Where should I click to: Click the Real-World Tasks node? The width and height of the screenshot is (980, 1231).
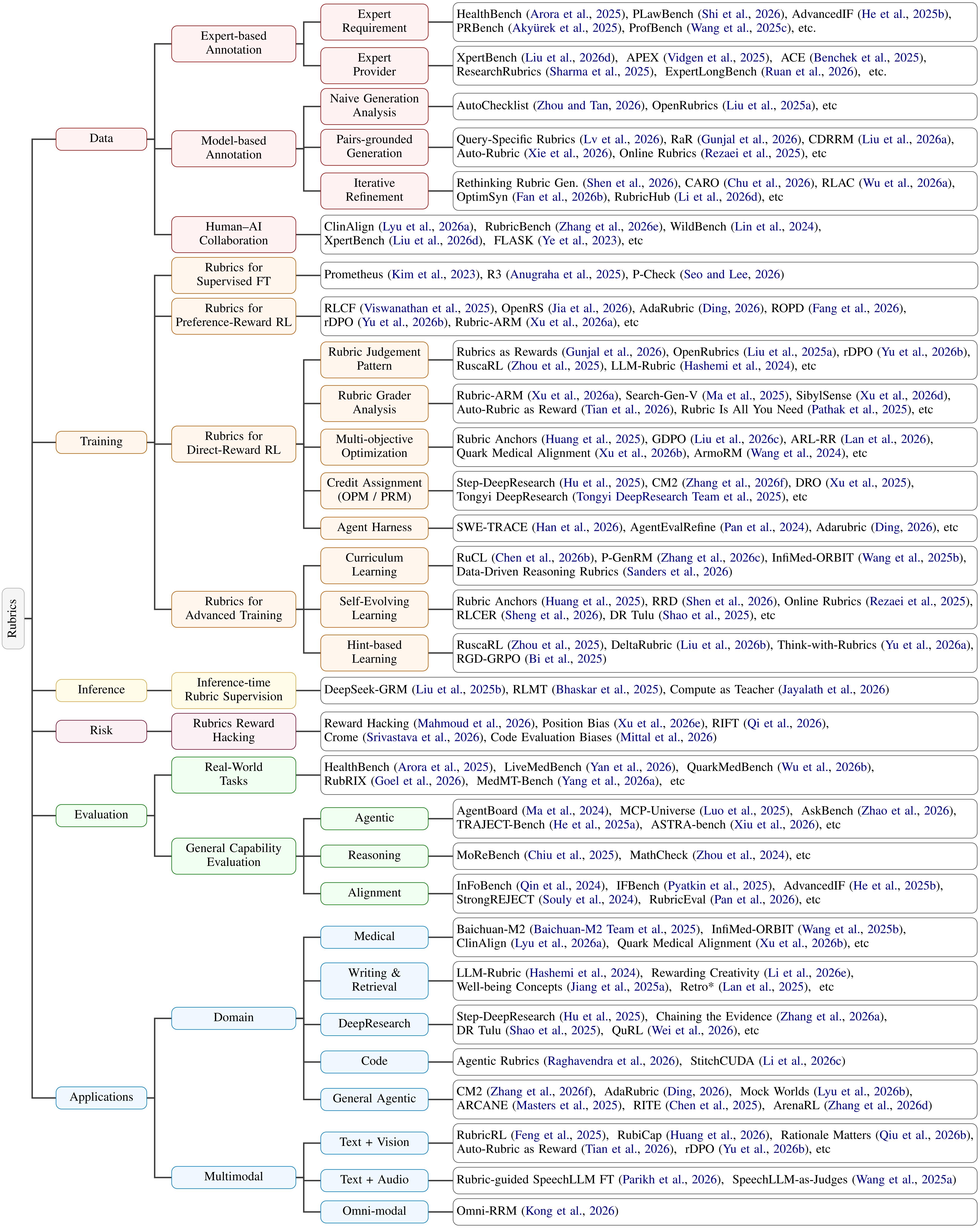click(234, 775)
